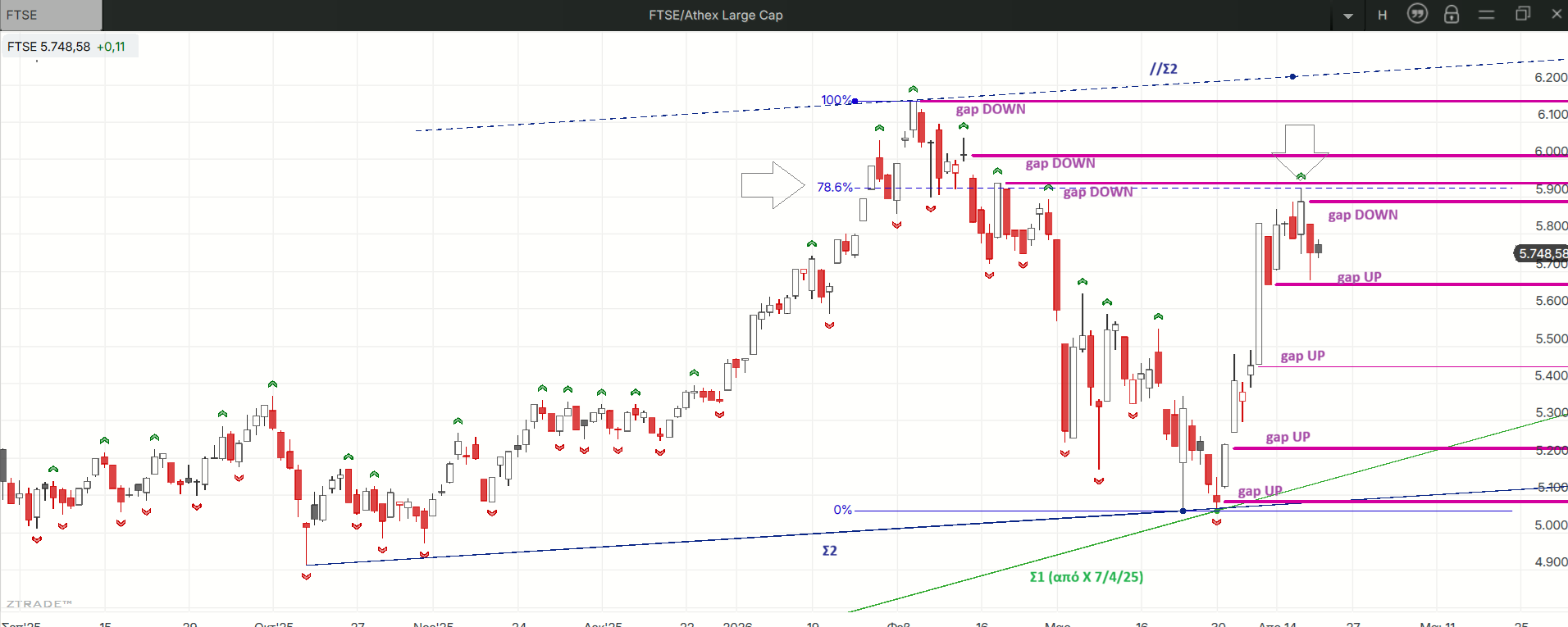Viewport: 1568px width, 627px height.
Task: Click the FTSE symbol input box
Action: [x=51, y=15]
